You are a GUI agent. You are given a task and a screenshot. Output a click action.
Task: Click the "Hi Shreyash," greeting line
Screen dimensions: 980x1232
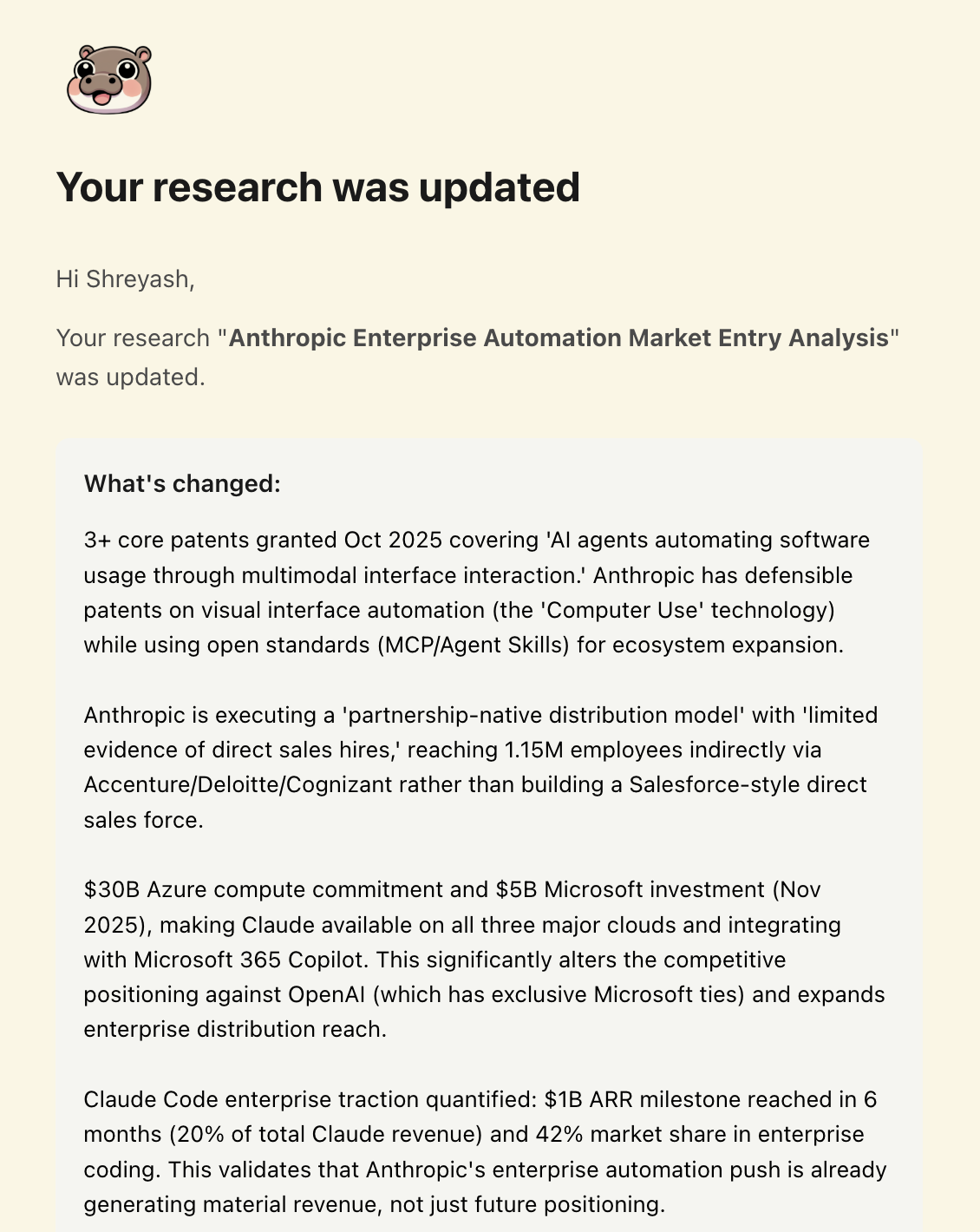click(125, 279)
